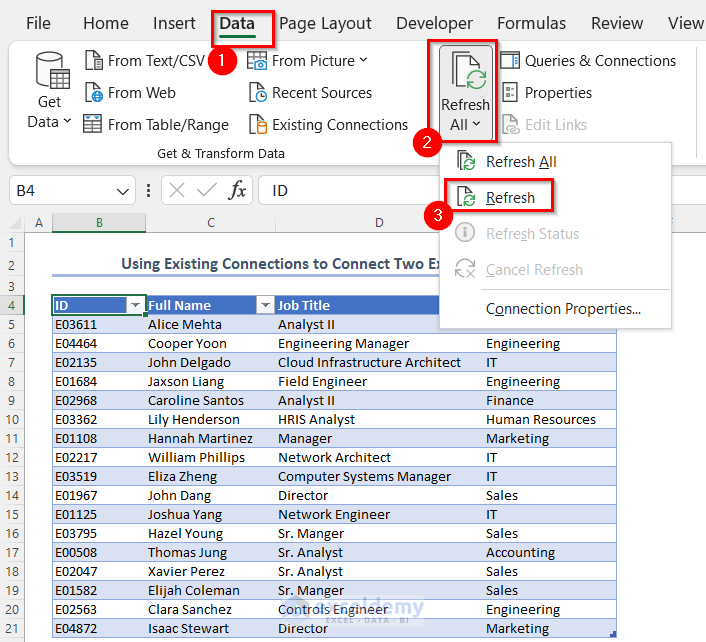
Task: Open Recent Sources
Action: tap(311, 93)
